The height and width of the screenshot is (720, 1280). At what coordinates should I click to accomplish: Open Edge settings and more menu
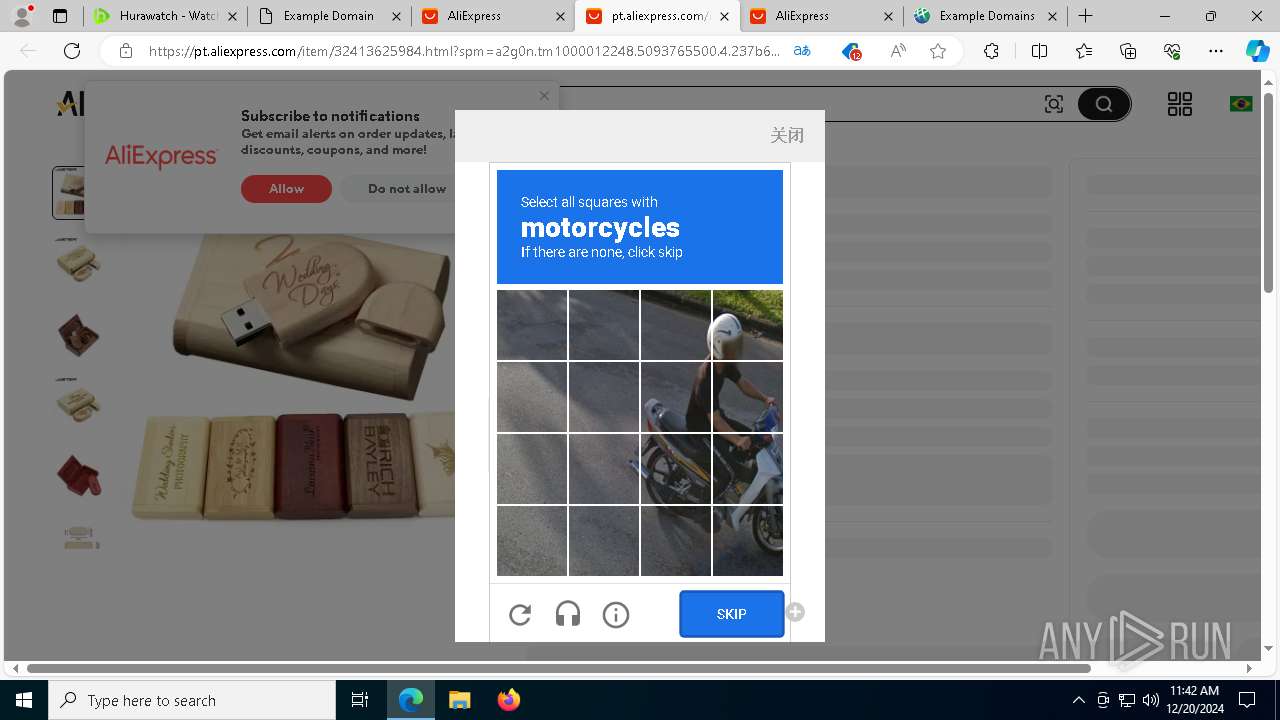click(1216, 51)
